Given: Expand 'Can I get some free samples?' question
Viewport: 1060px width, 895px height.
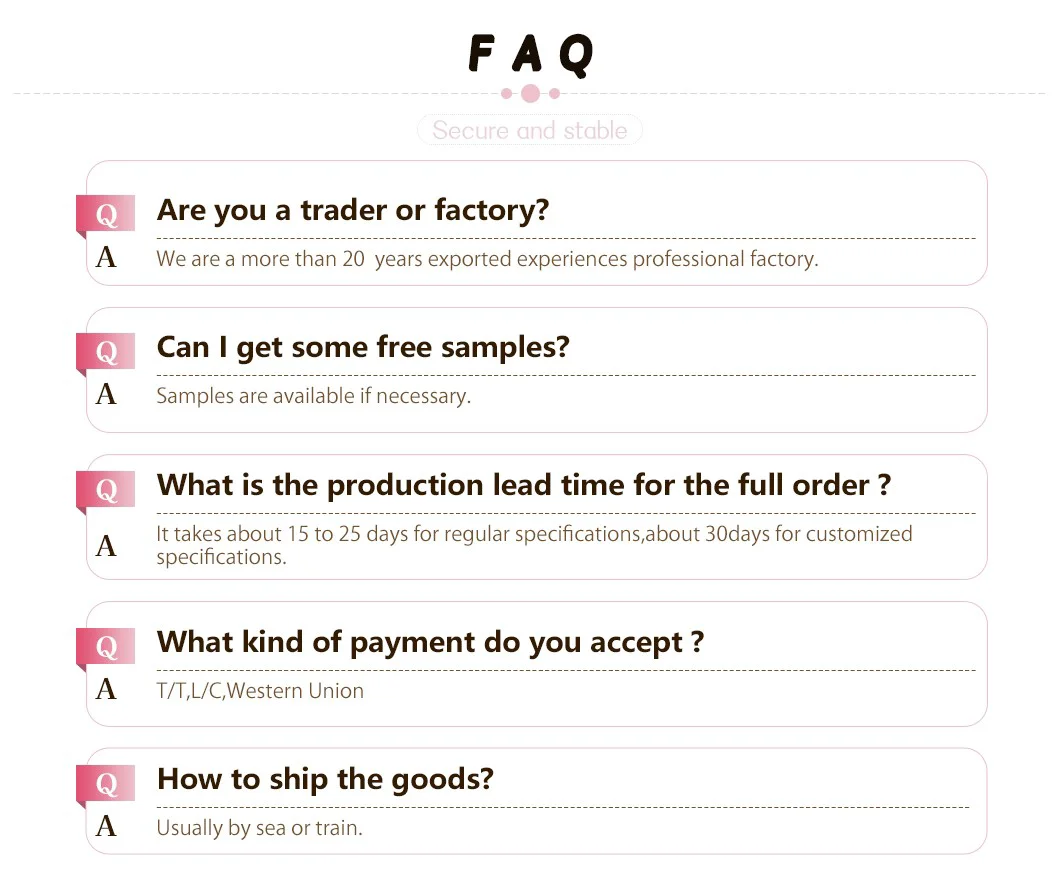Looking at the screenshot, I should point(363,348).
